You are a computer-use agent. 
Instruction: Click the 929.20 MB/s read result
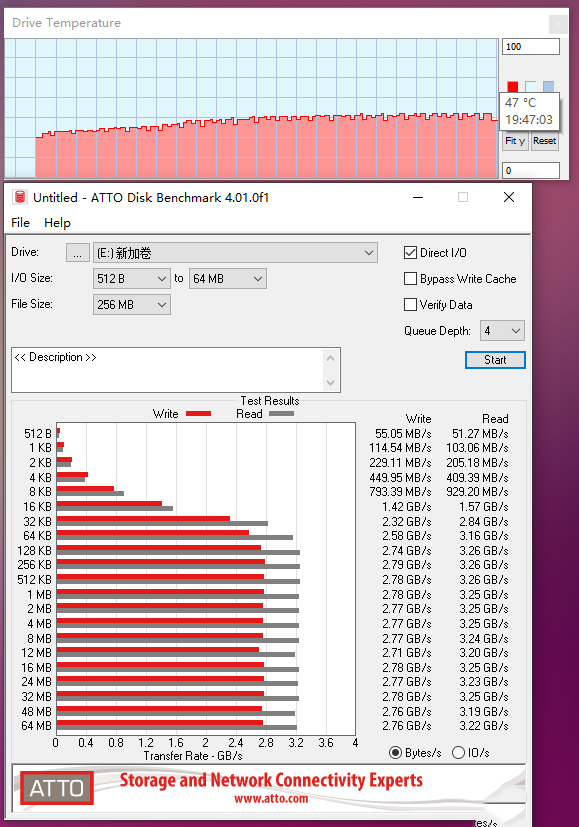pos(477,492)
